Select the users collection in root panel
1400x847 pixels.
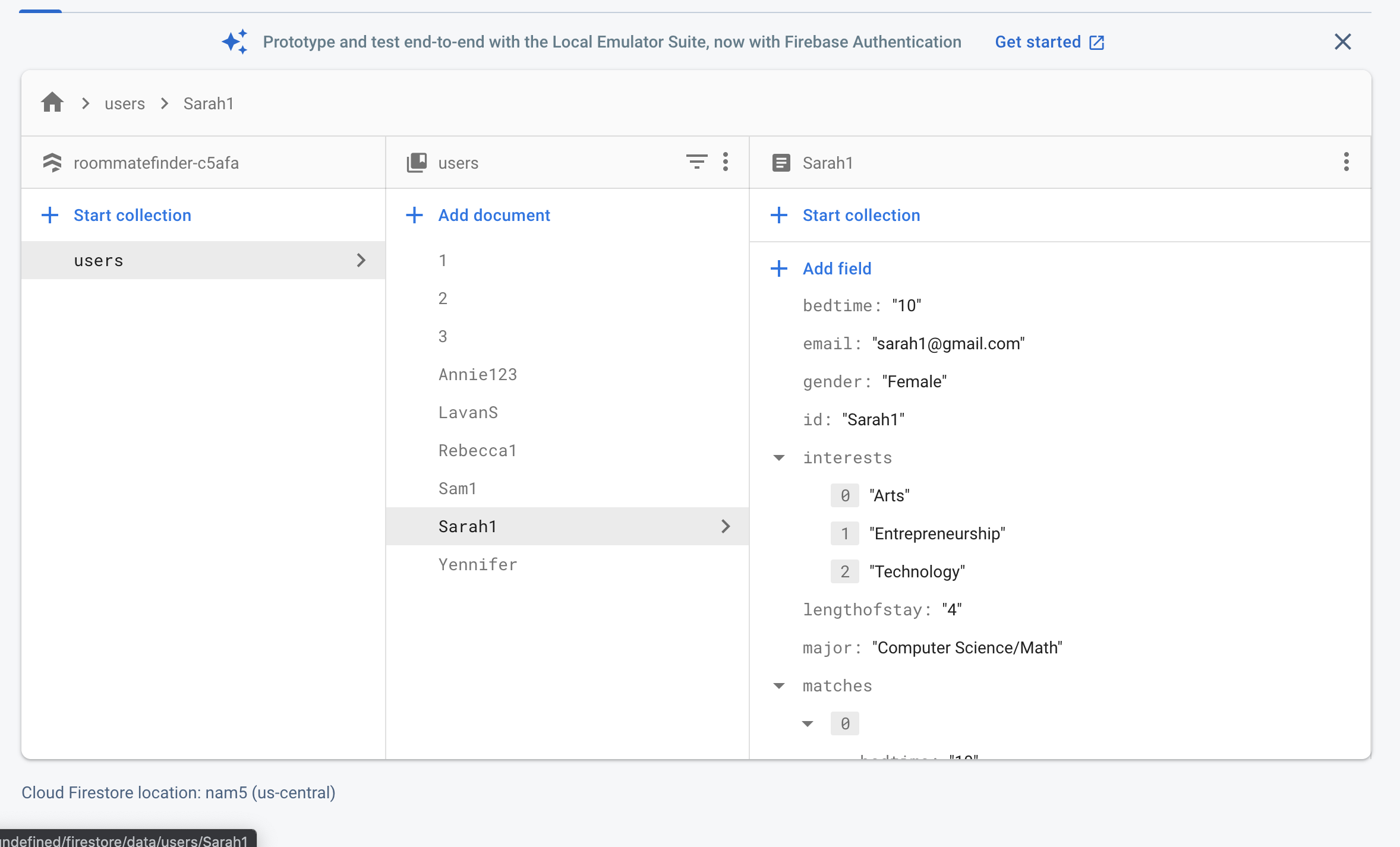tap(99, 261)
